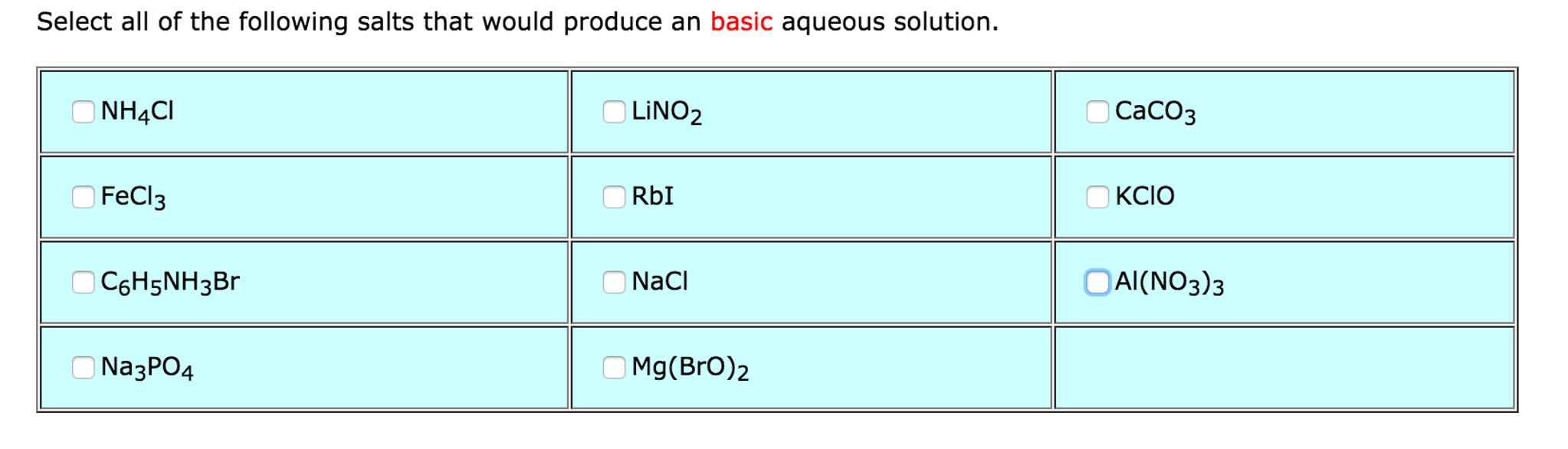Click the word basic in the question
1568x449 pixels.
point(740,21)
